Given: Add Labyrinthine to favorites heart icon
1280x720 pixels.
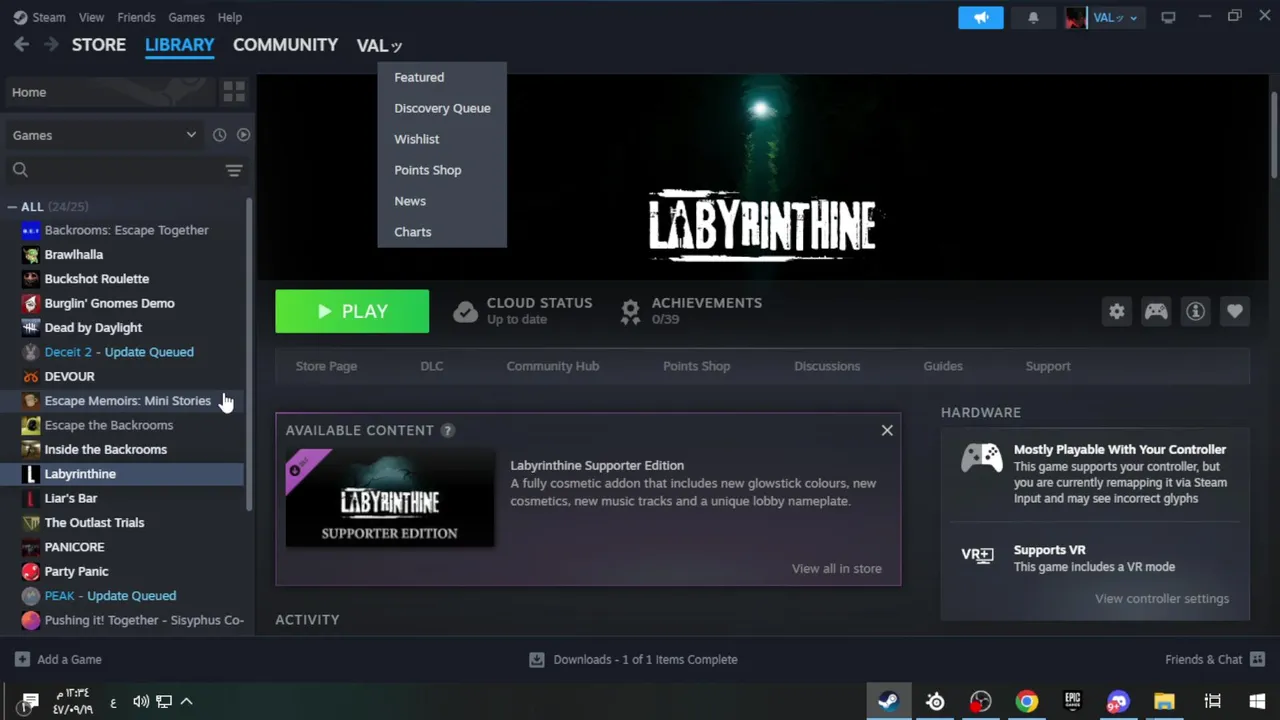Looking at the screenshot, I should 1235,311.
